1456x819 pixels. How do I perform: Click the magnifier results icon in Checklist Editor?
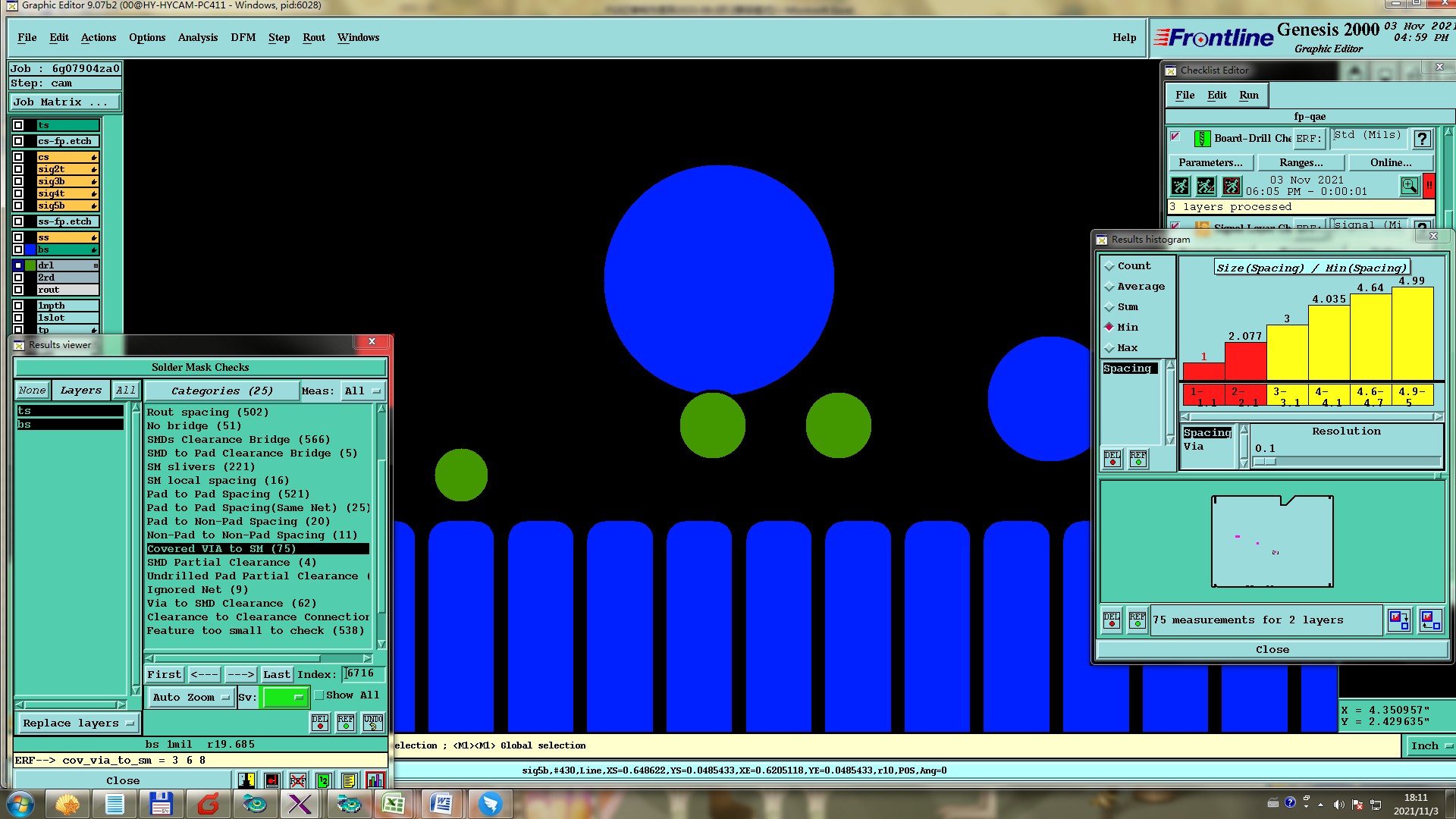pos(1409,186)
